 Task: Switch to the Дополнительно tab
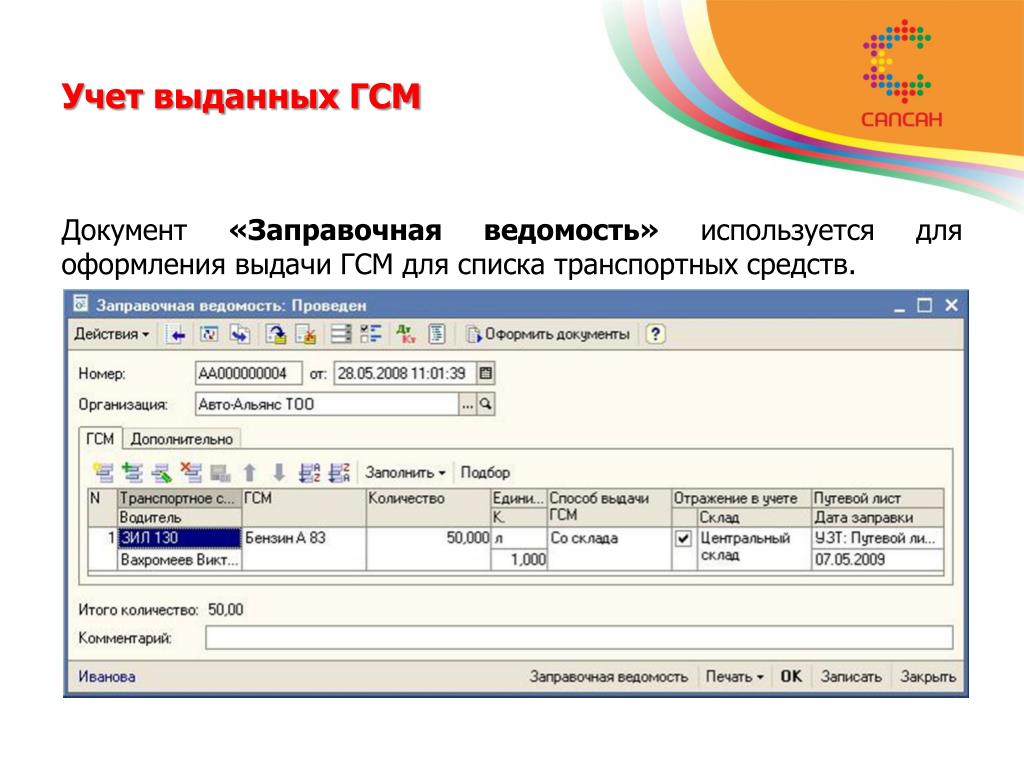[182, 439]
